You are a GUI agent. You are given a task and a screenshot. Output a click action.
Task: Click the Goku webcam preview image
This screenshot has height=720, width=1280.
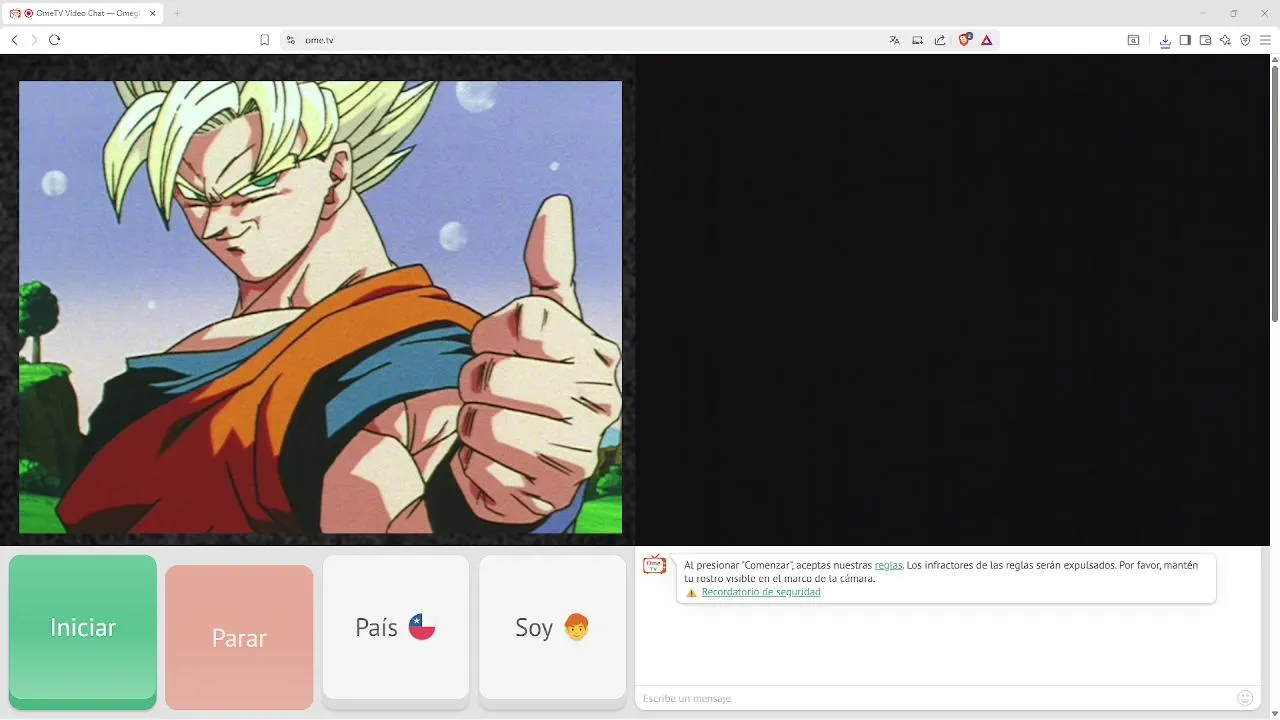pos(320,307)
